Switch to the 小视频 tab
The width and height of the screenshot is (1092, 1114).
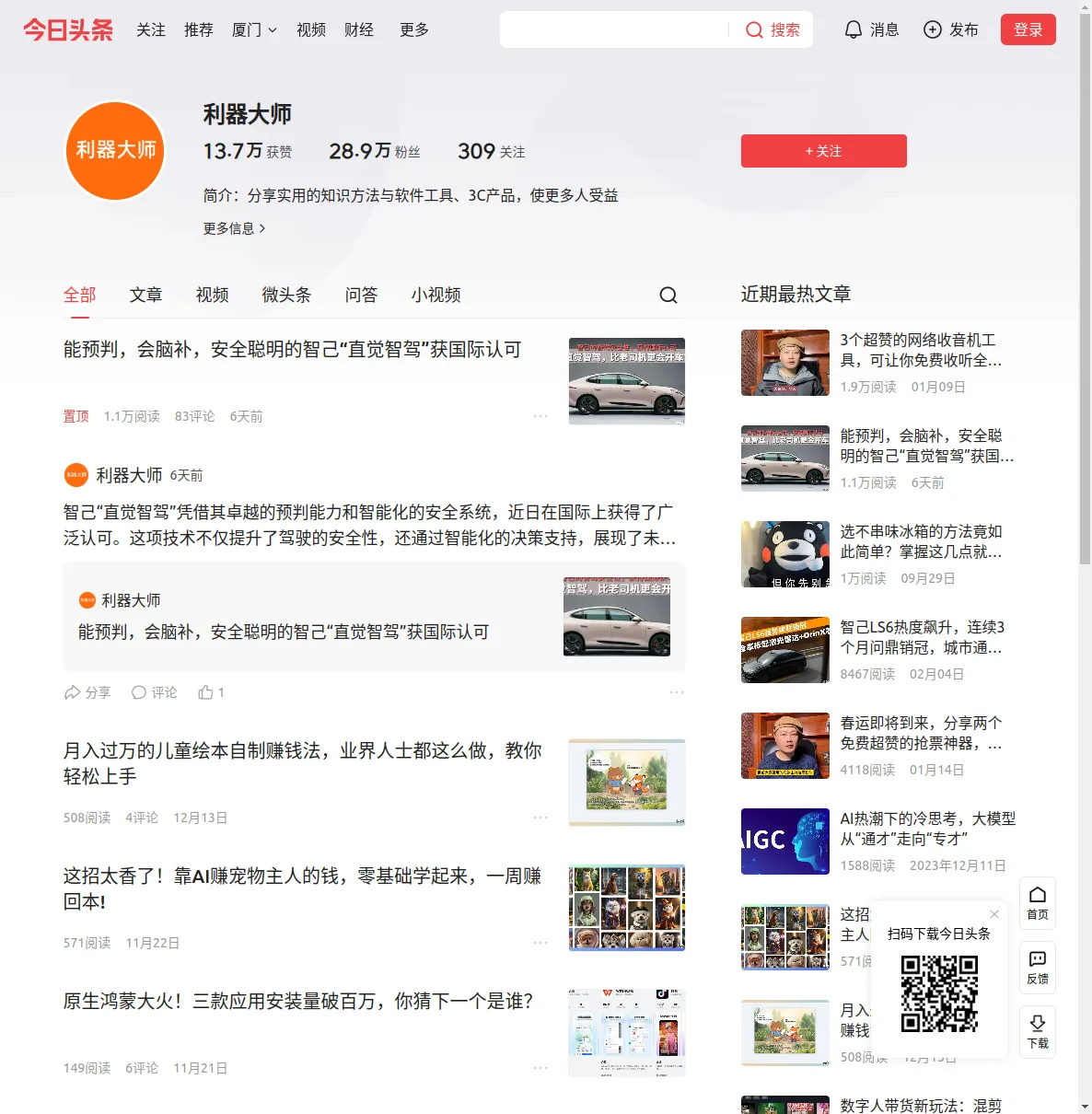click(x=436, y=295)
